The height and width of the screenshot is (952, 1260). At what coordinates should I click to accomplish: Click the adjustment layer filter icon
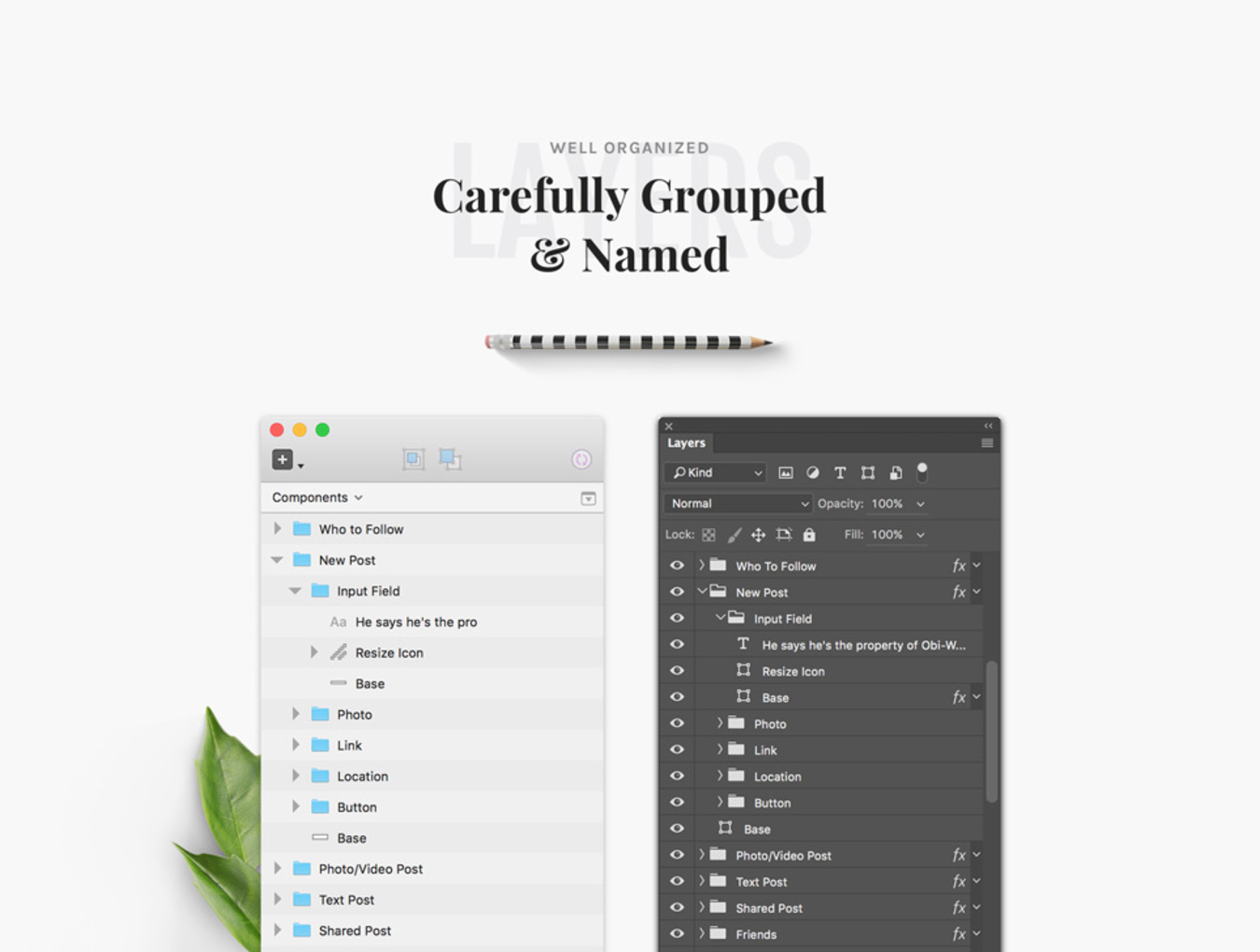tap(813, 473)
